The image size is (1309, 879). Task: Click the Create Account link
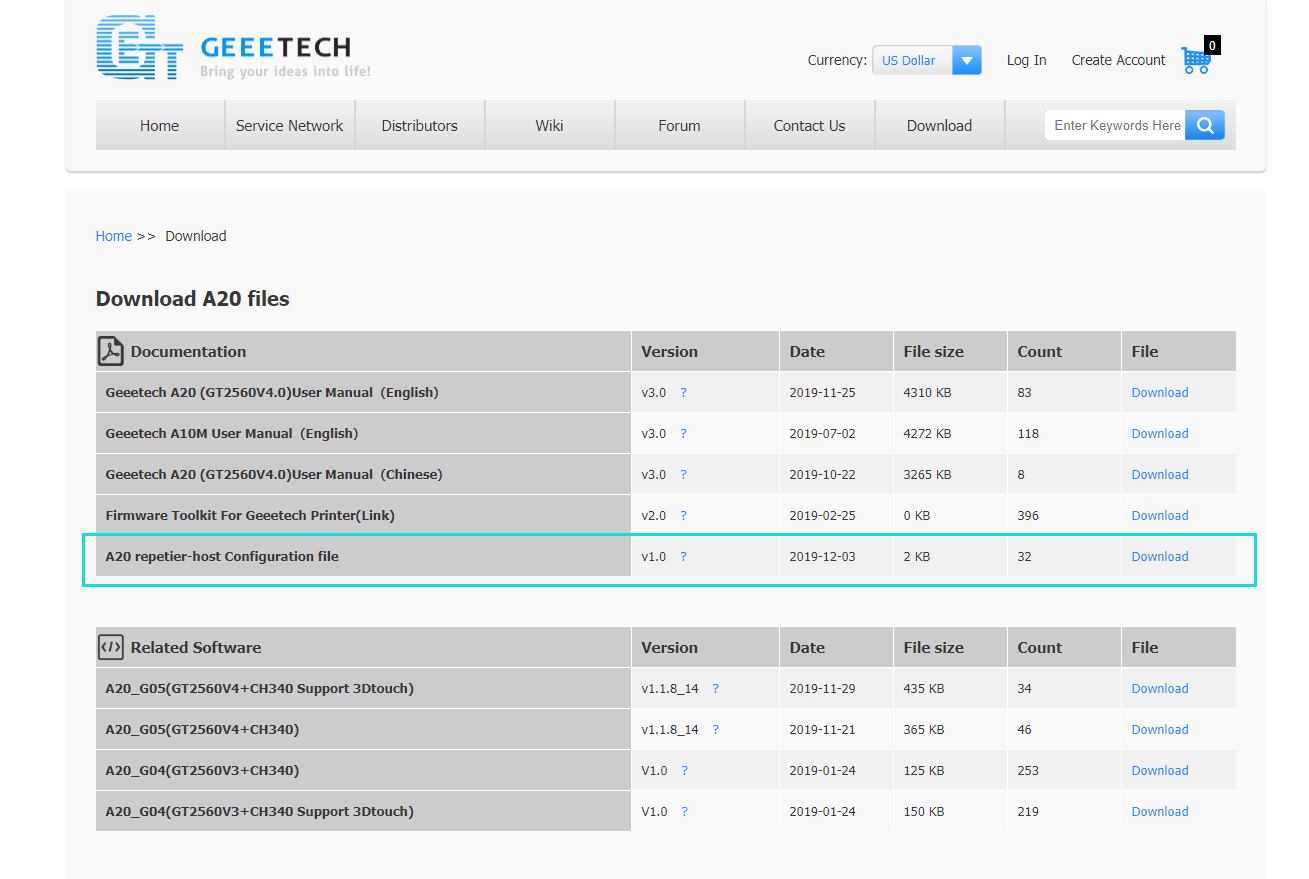click(1119, 60)
